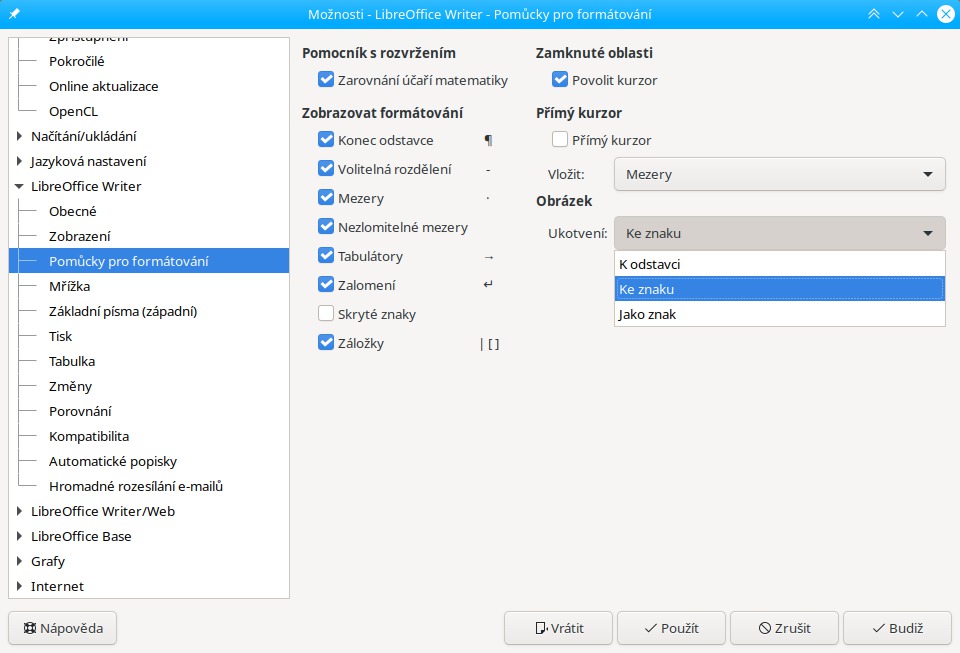This screenshot has height=653, width=960.
Task: Select Online aktualizace in the tree
Action: (103, 86)
